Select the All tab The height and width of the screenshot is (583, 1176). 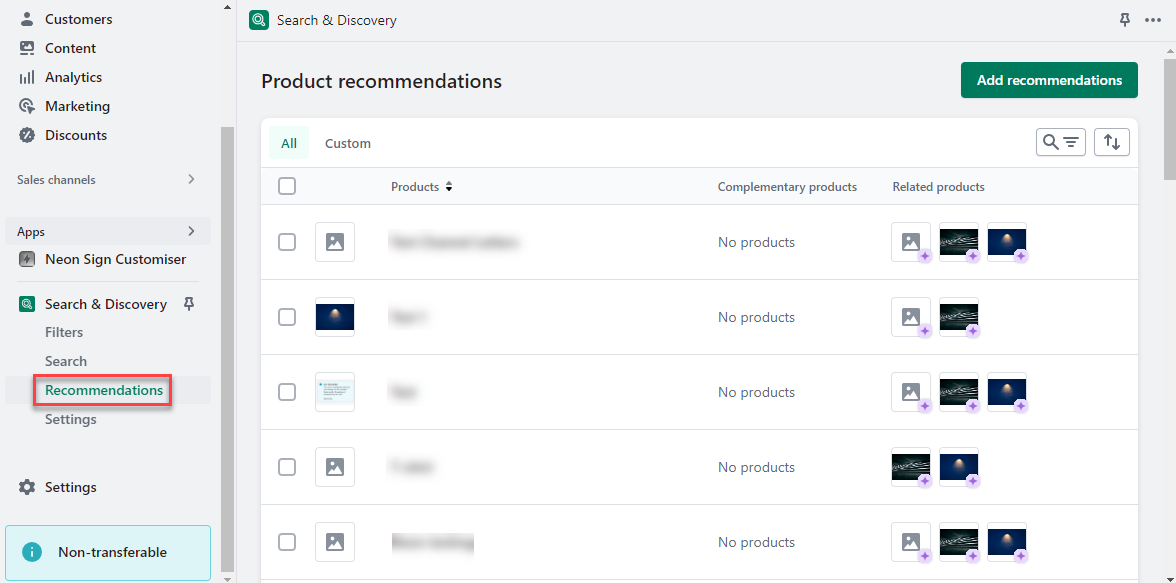pos(289,143)
